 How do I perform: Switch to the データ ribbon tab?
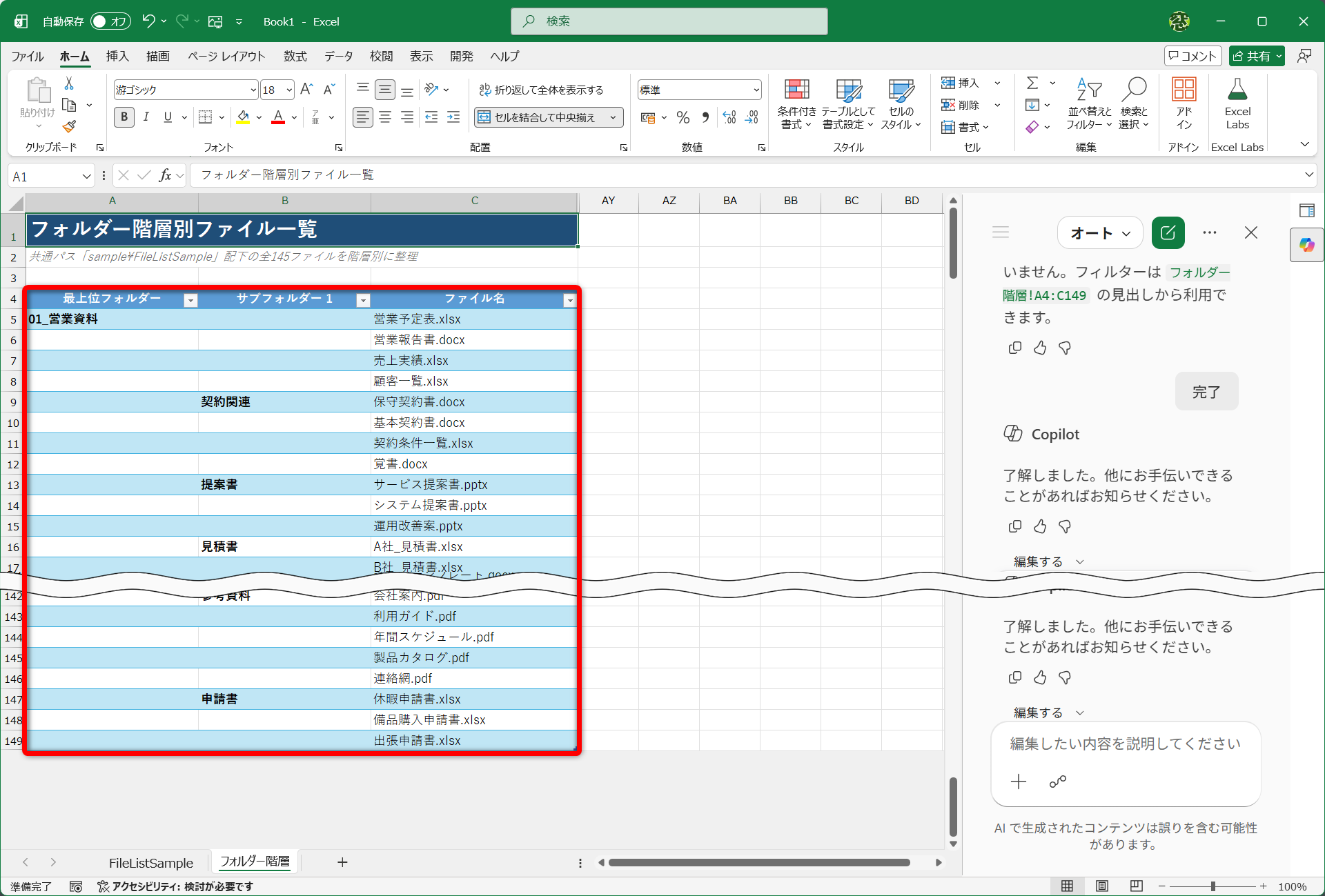(x=339, y=56)
